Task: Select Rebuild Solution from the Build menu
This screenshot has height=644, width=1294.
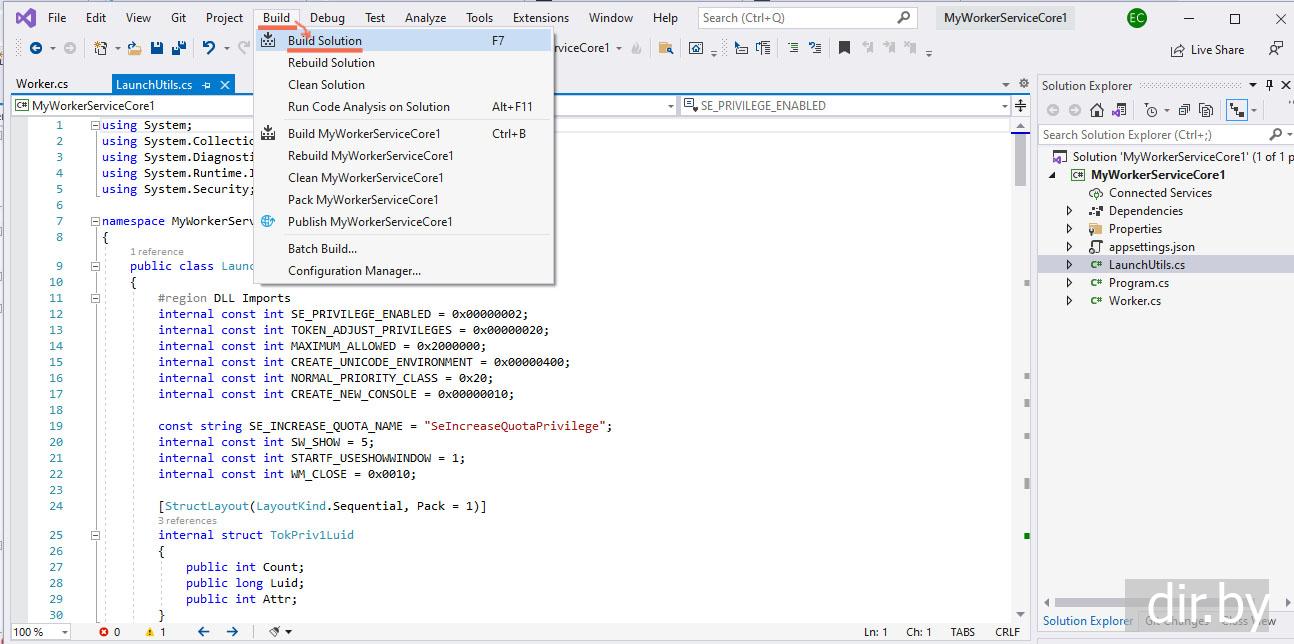Action: 331,63
